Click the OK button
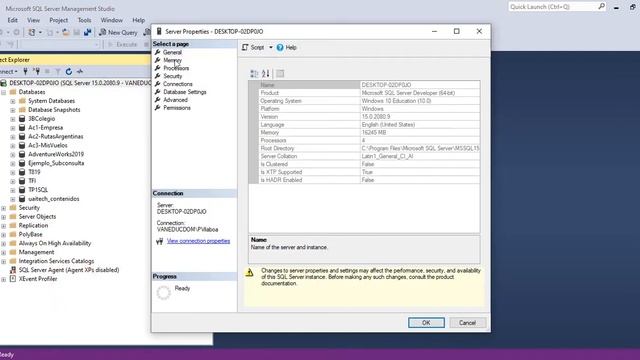 [426, 323]
